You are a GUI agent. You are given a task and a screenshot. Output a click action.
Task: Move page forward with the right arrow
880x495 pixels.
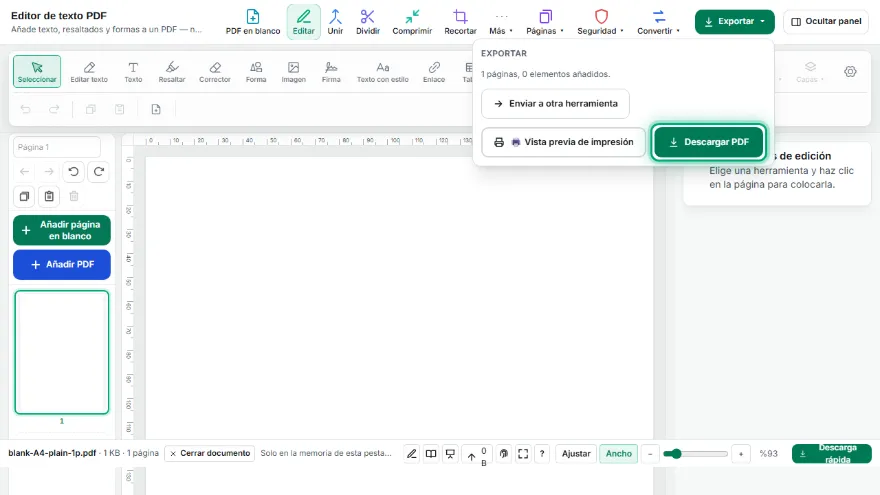pos(49,172)
